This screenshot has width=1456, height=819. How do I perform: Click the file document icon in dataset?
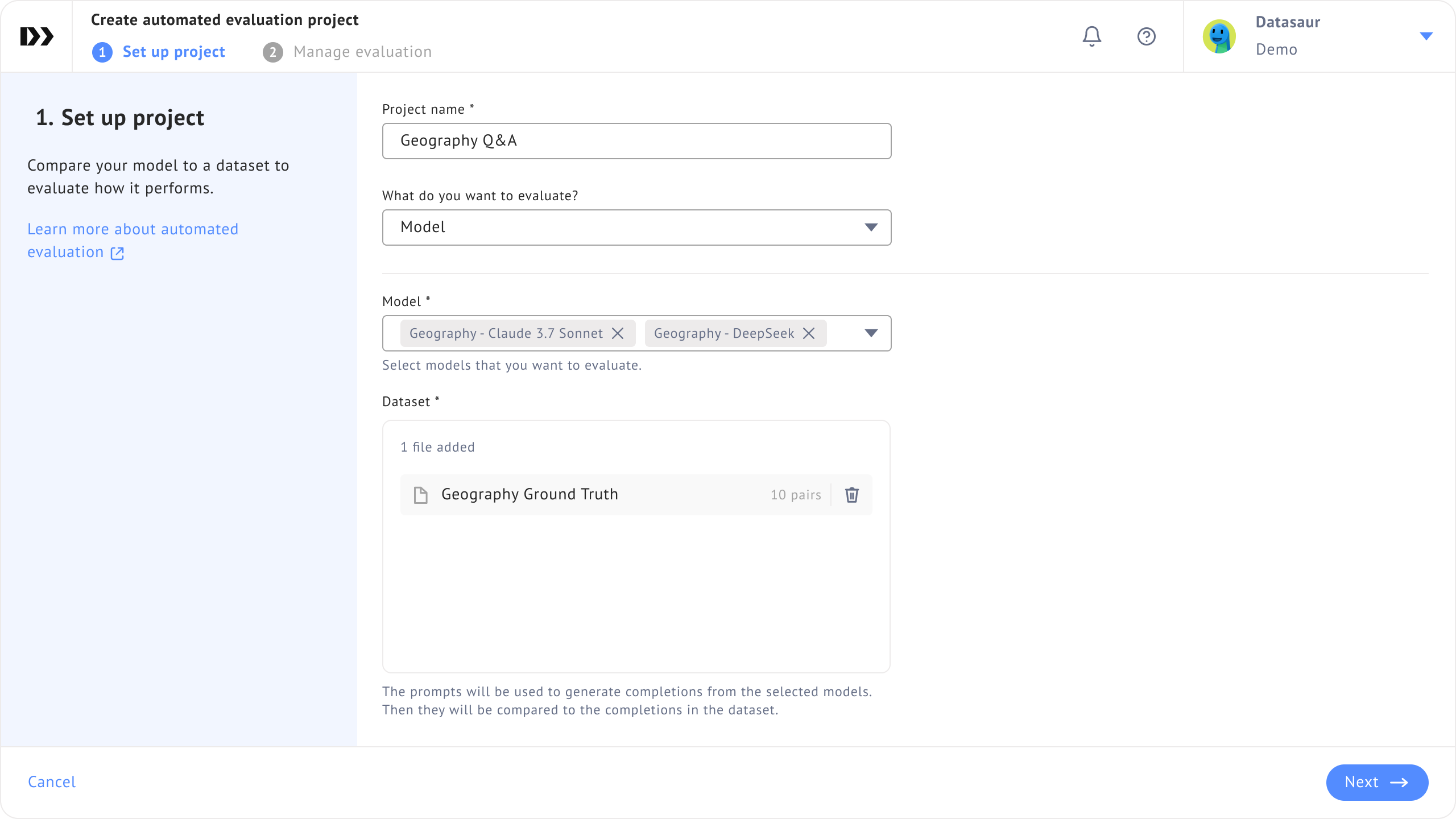tap(421, 495)
